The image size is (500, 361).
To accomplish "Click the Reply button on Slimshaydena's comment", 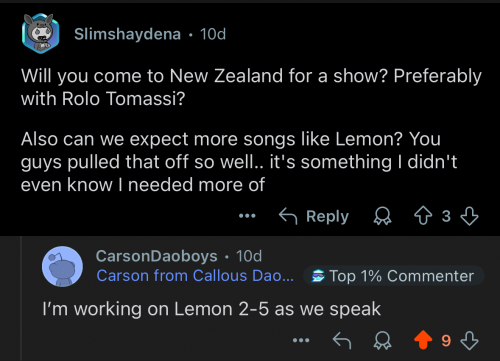I will coord(314,216).
